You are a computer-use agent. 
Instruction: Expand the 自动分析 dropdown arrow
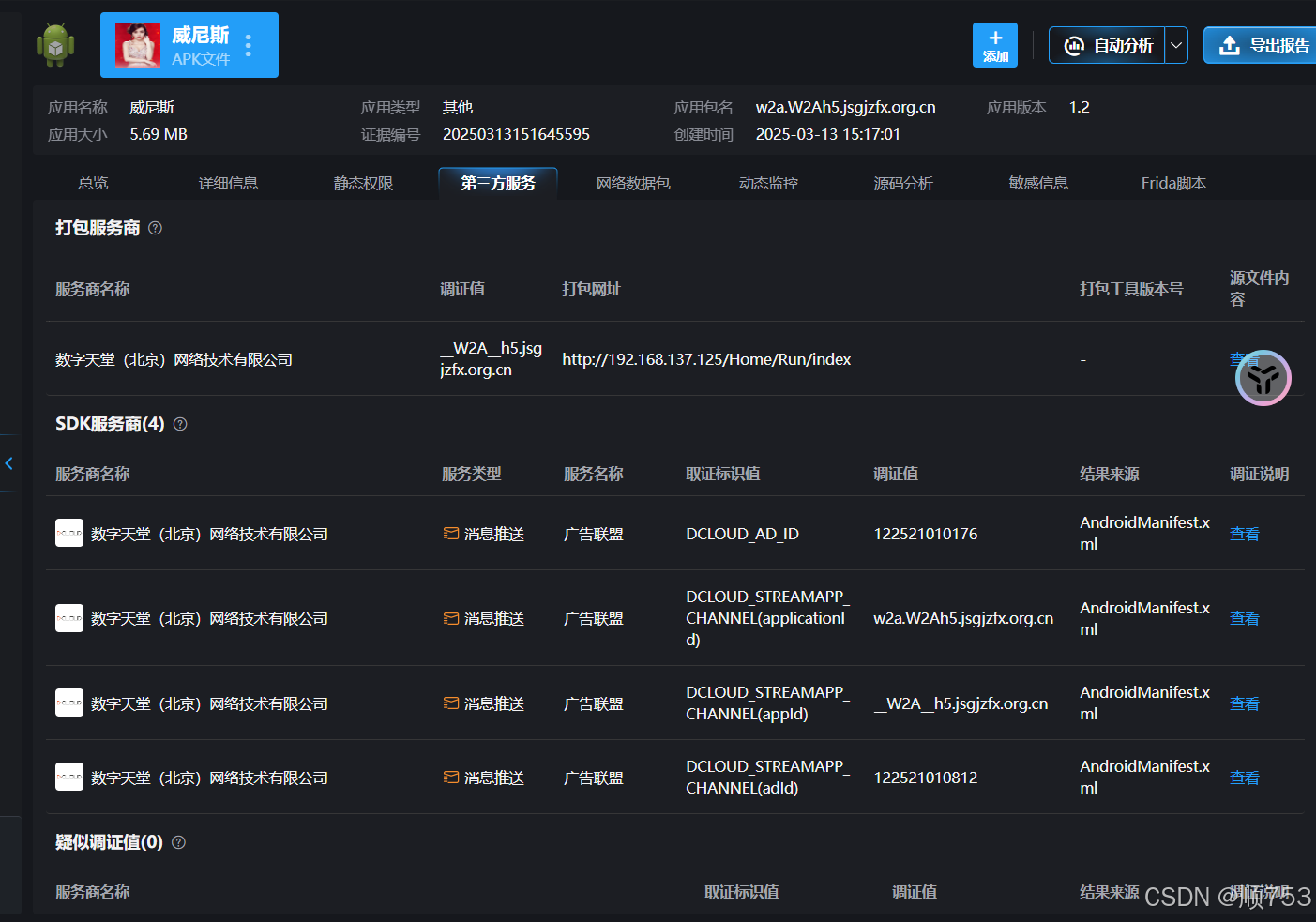(x=1176, y=45)
